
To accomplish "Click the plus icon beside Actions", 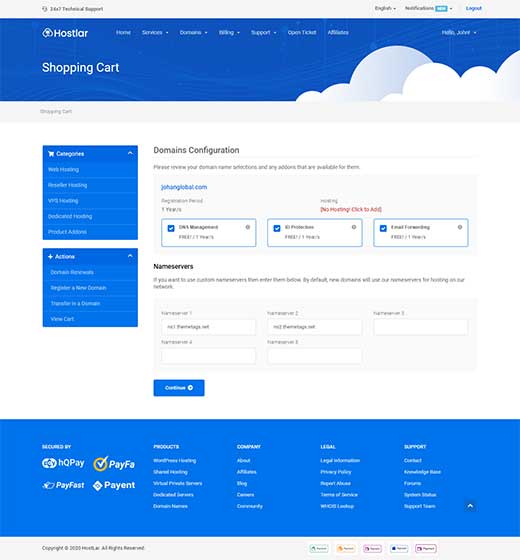I will [50, 256].
